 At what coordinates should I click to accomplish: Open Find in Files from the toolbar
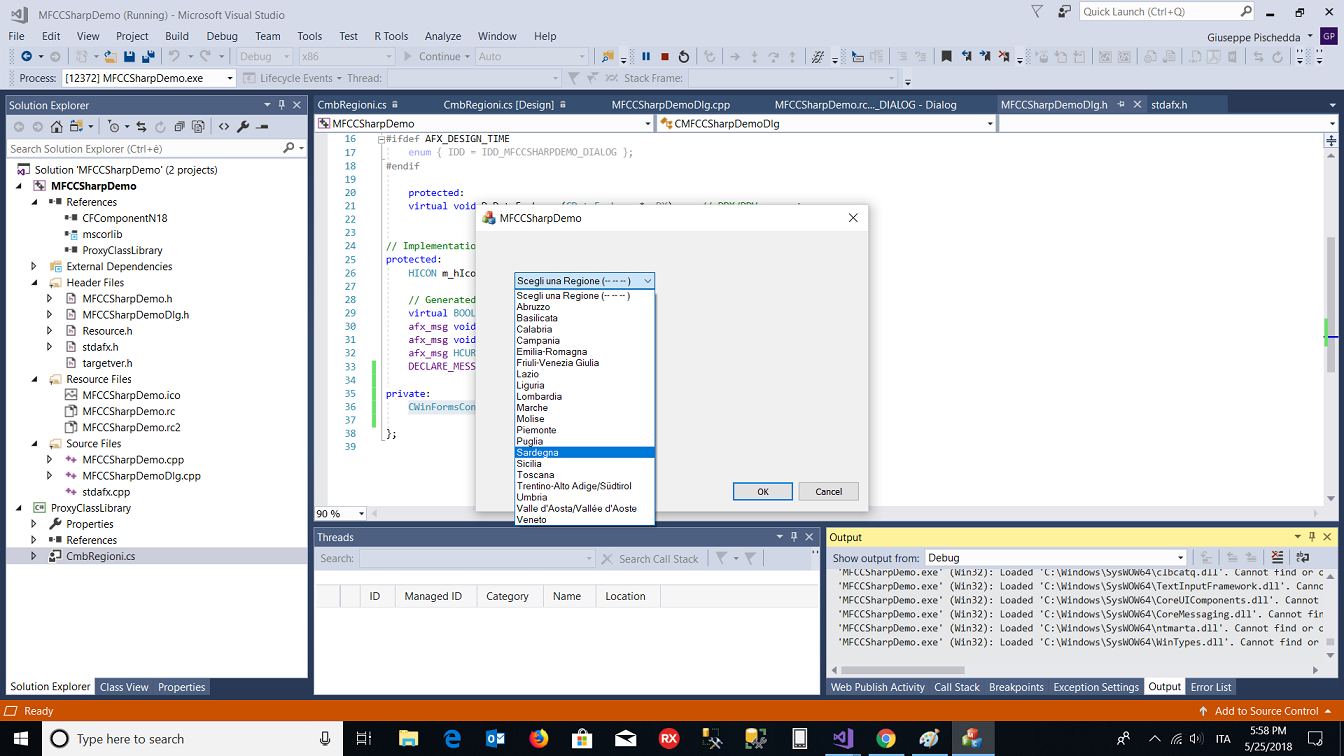coord(606,57)
